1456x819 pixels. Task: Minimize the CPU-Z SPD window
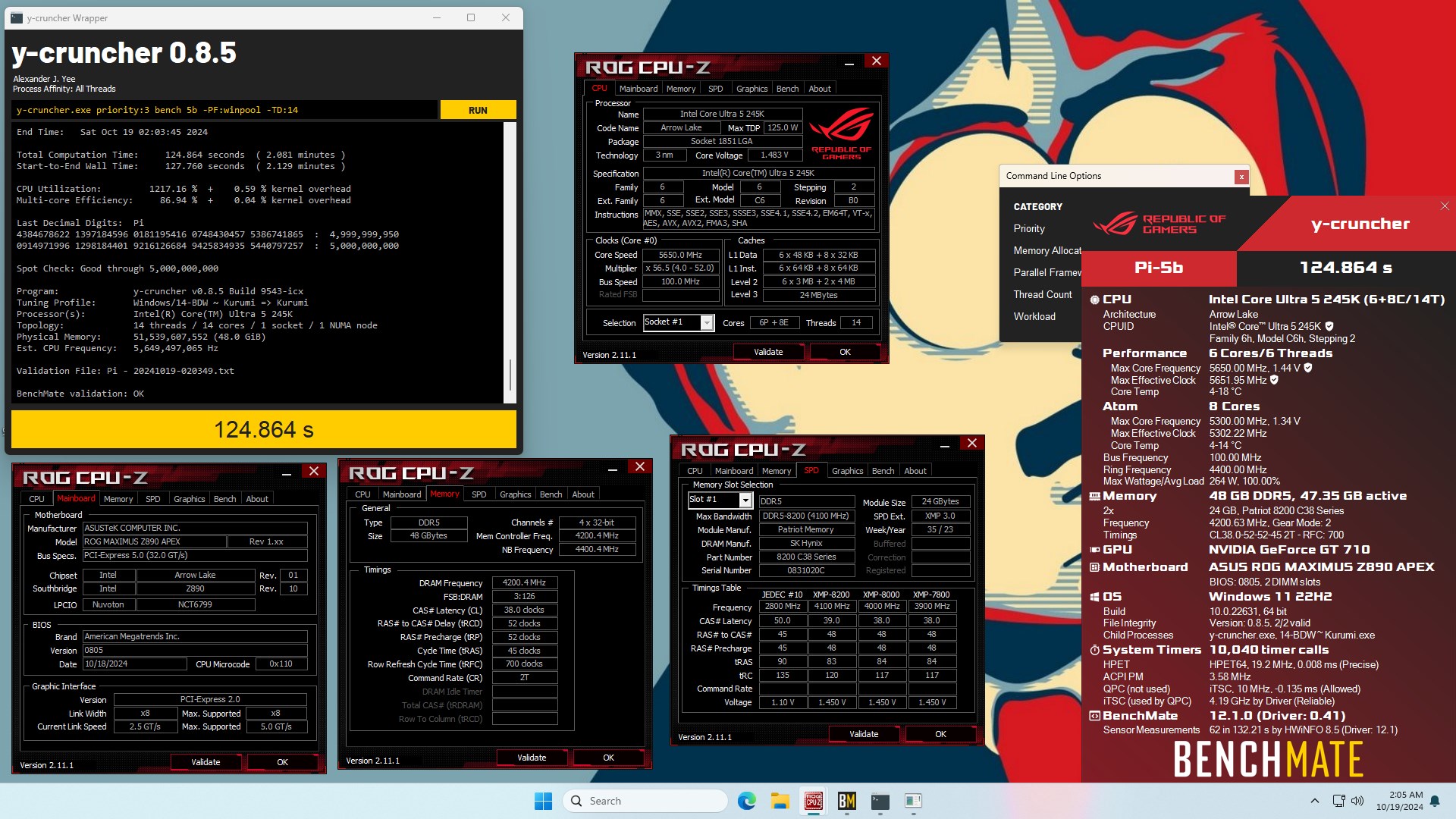click(x=945, y=444)
